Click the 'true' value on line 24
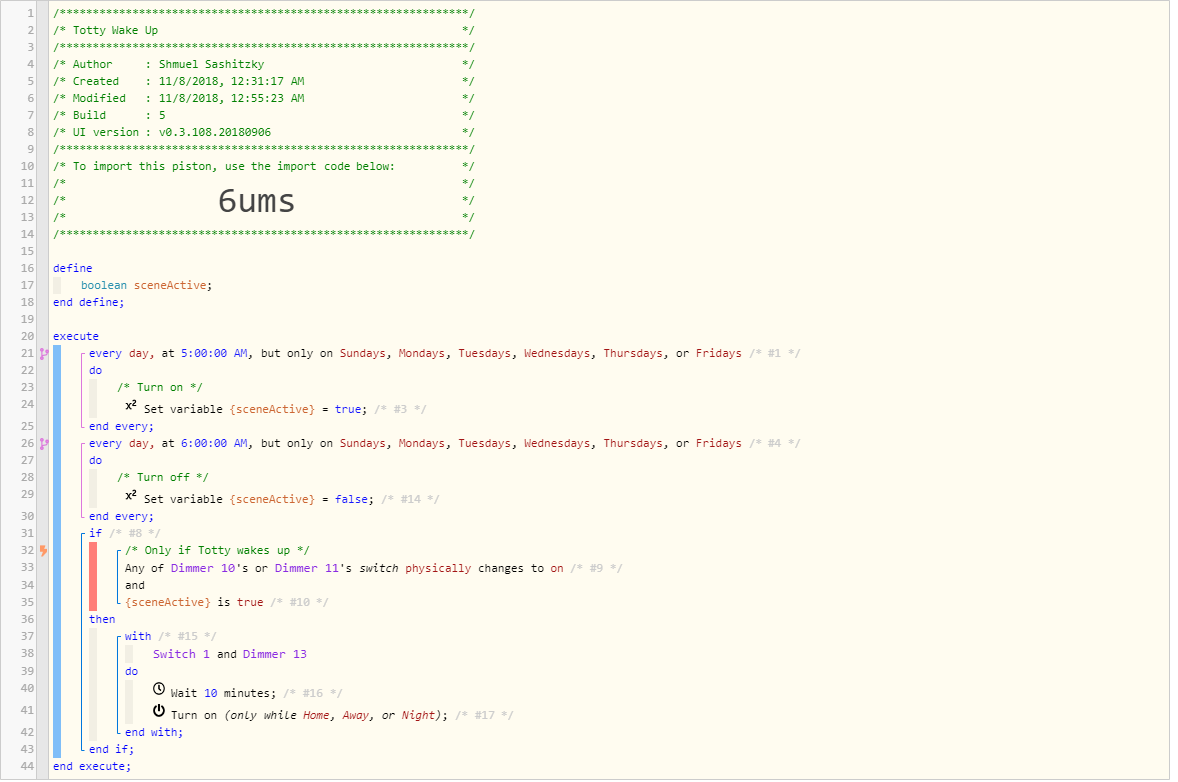 [x=348, y=409]
